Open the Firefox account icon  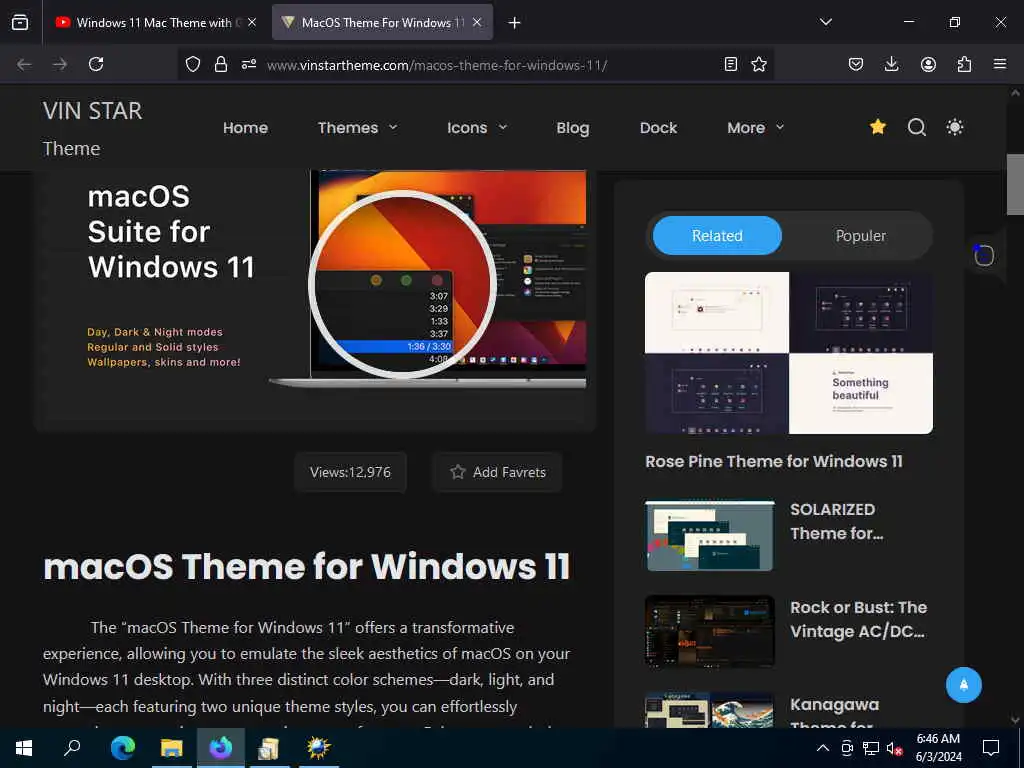click(928, 64)
